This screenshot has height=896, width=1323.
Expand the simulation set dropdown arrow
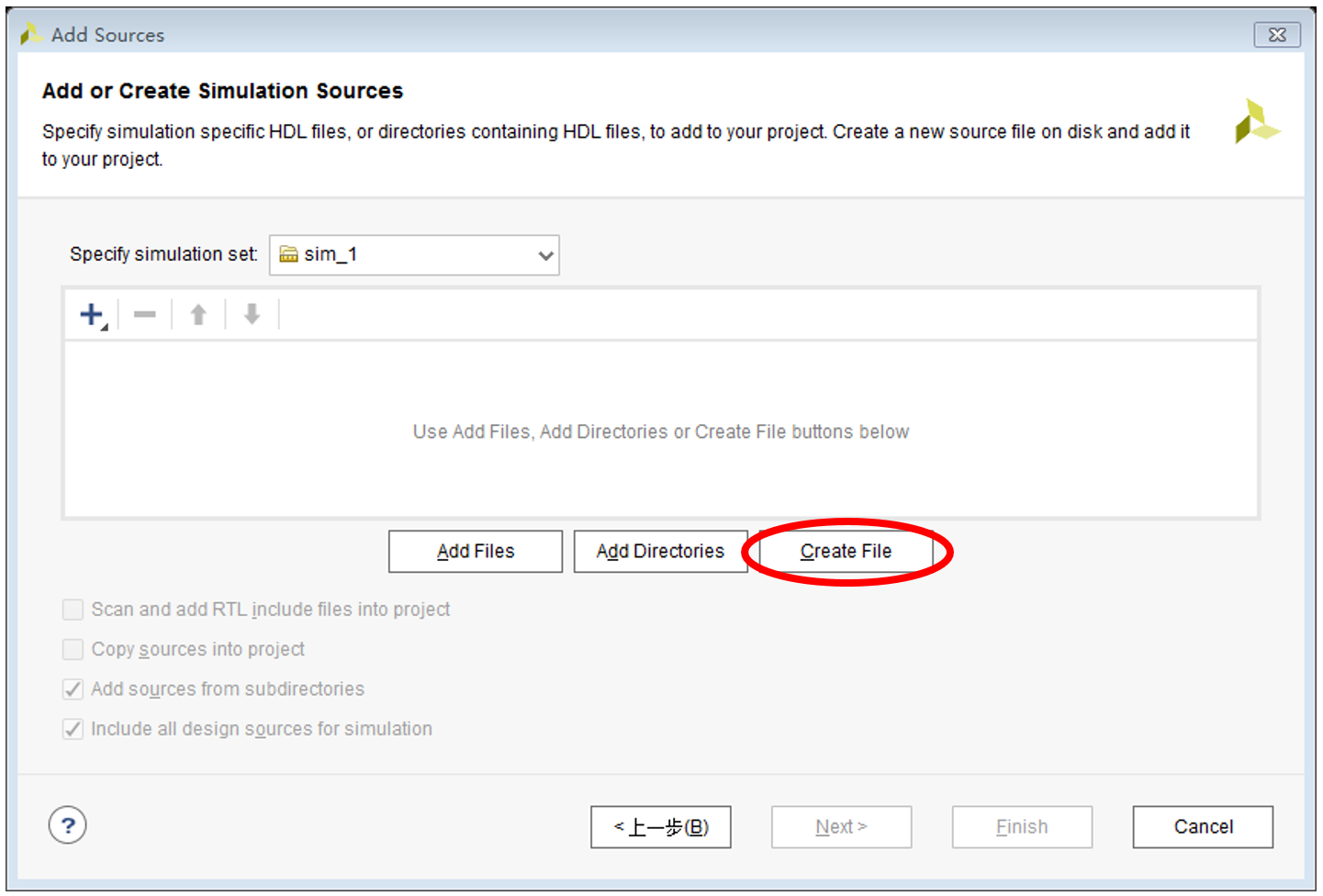coord(545,255)
